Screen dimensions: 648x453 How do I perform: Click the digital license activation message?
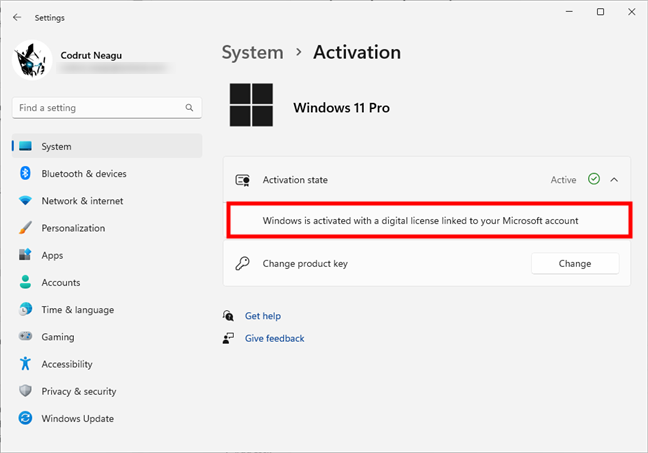coord(420,221)
